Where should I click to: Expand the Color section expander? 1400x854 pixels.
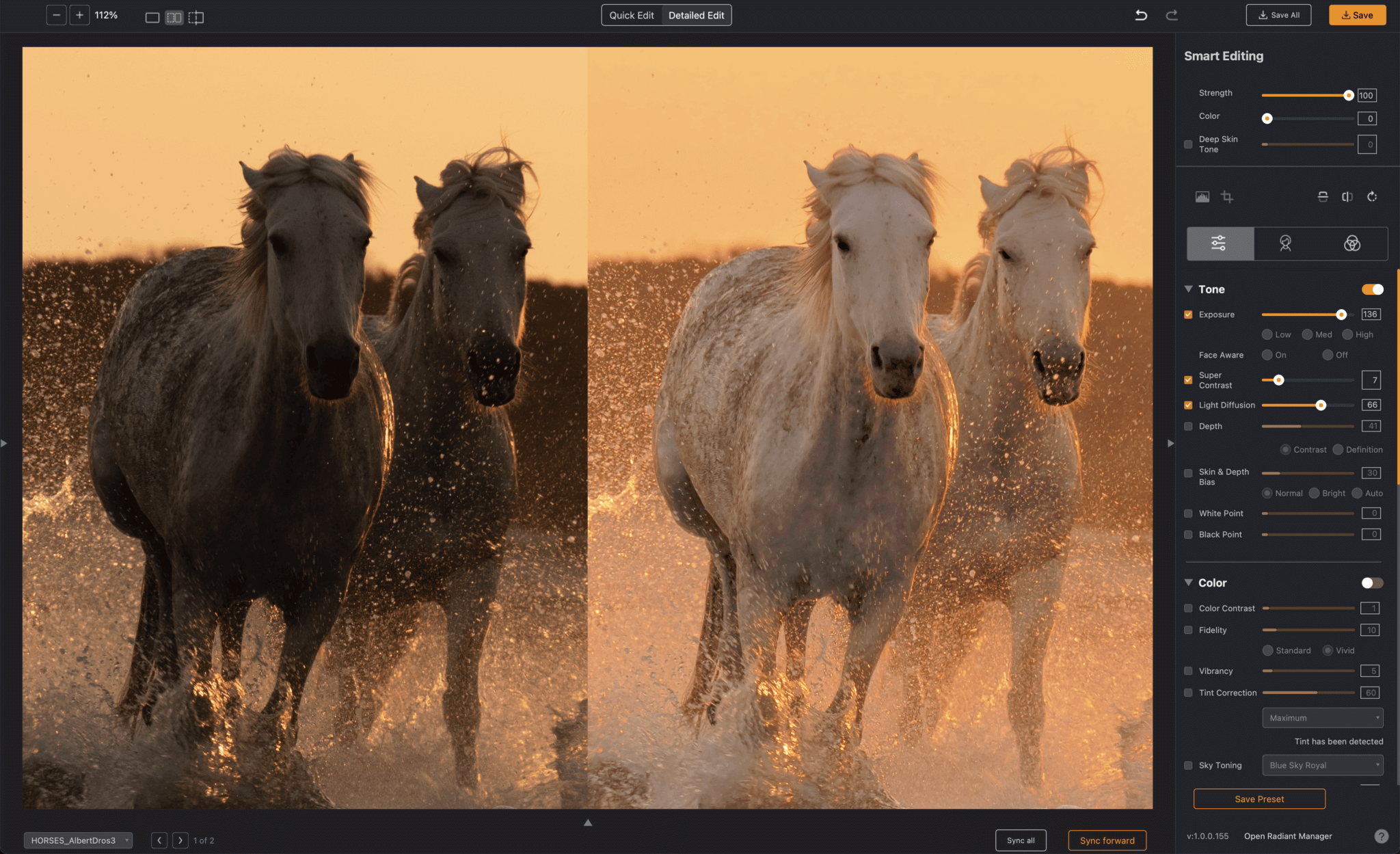click(x=1191, y=582)
